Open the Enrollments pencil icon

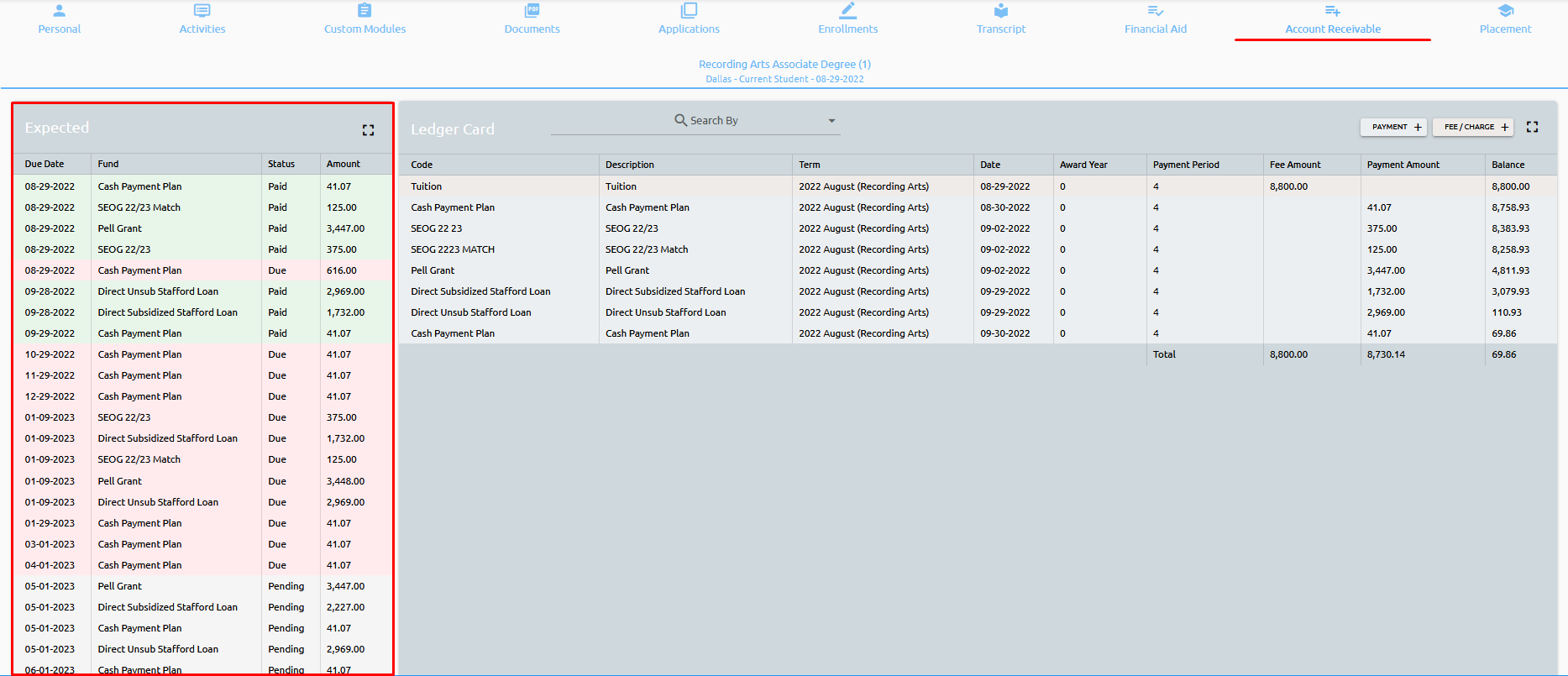click(847, 11)
